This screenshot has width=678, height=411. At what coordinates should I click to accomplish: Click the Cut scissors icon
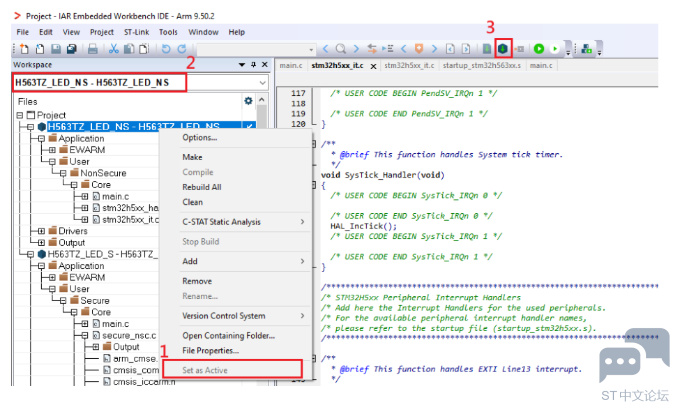point(114,49)
